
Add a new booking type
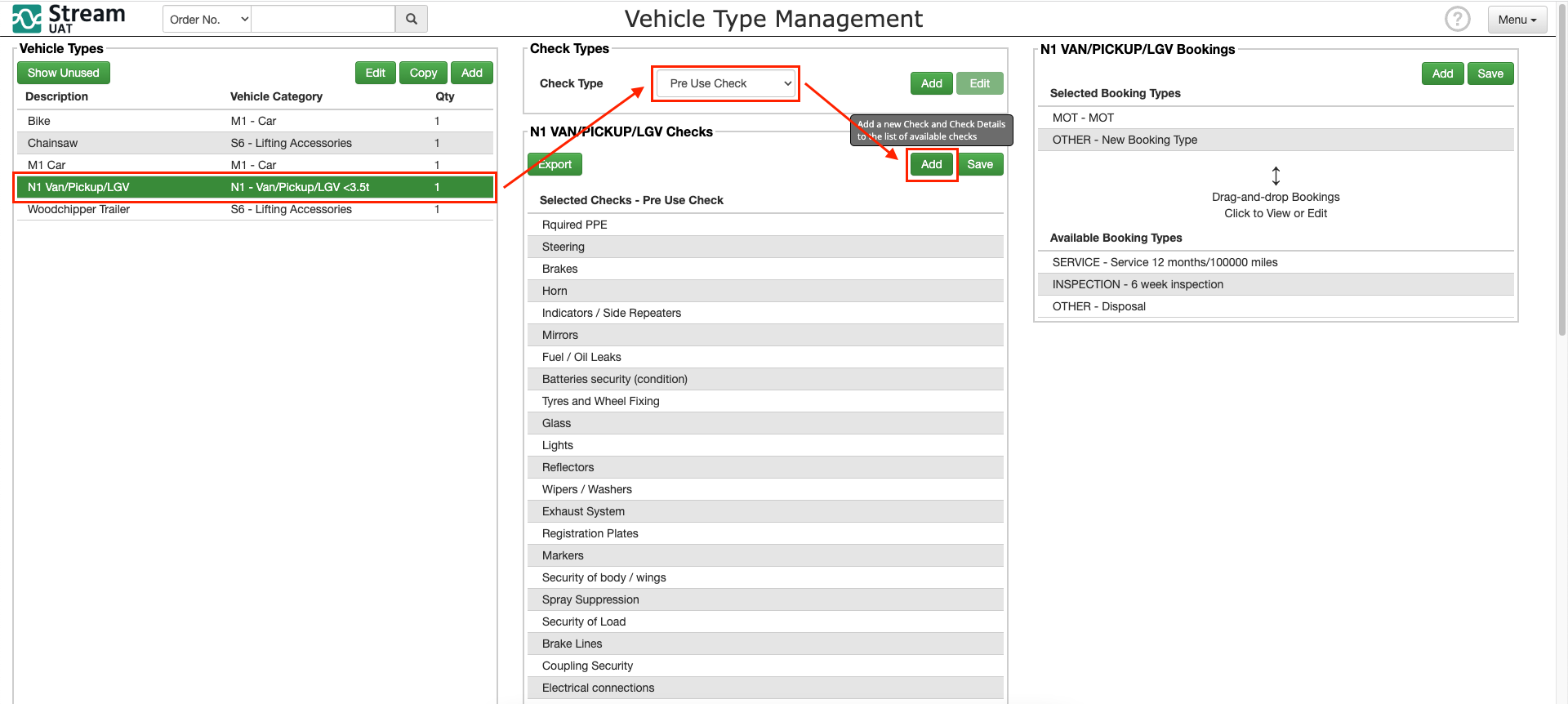point(1442,74)
